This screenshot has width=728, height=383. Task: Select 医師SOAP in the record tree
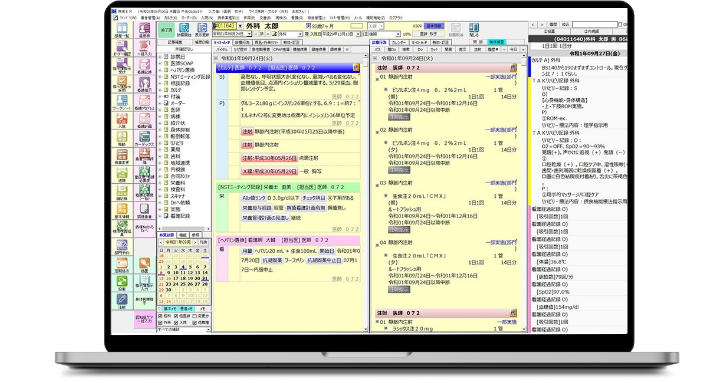click(182, 63)
